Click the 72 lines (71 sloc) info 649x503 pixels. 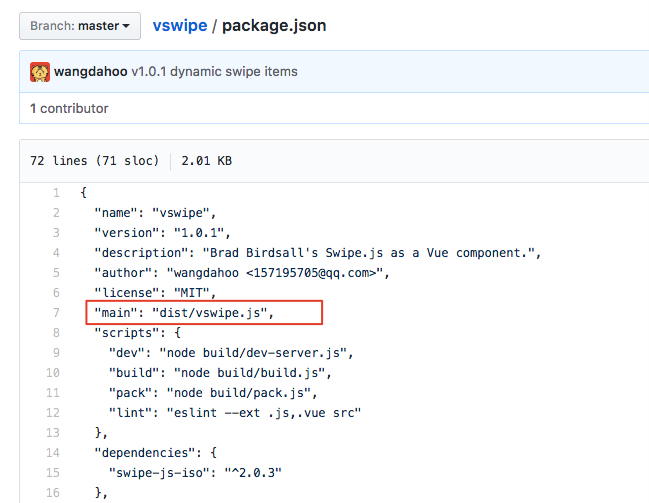point(94,161)
